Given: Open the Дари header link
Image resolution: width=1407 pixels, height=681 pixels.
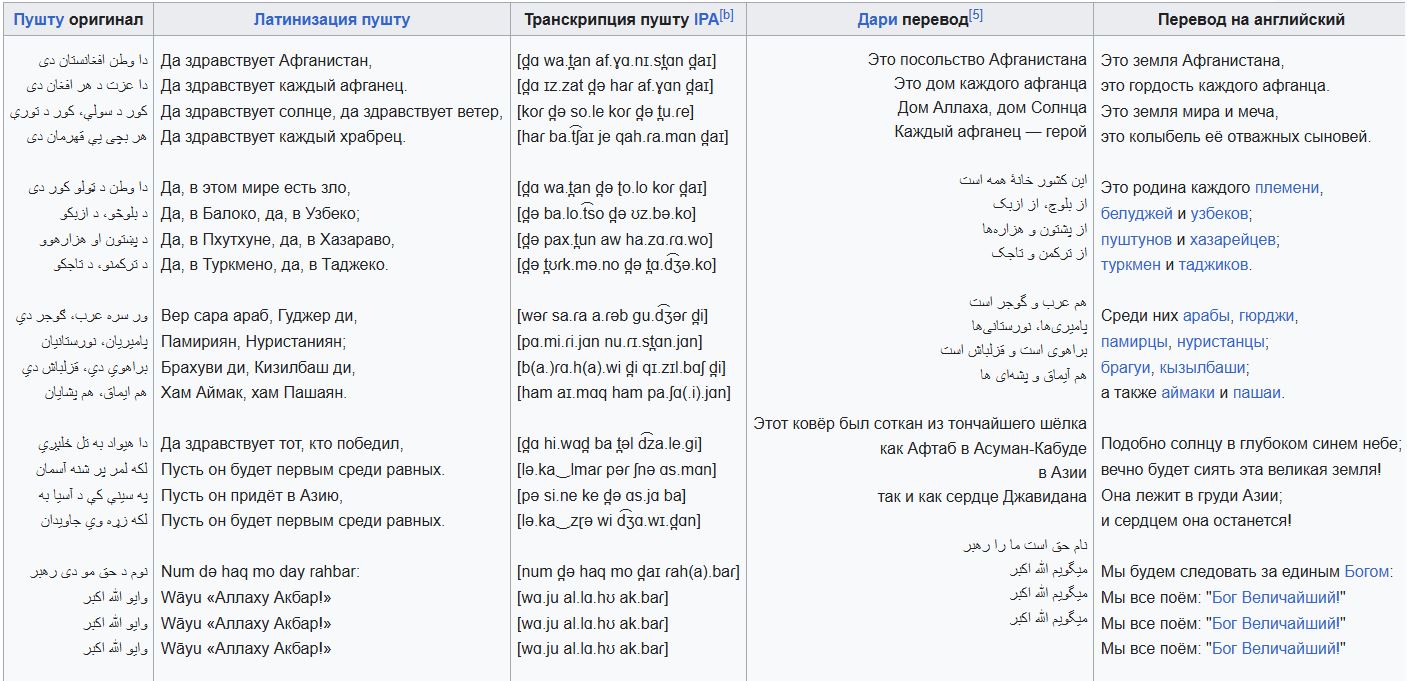Looking at the screenshot, I should (877, 19).
